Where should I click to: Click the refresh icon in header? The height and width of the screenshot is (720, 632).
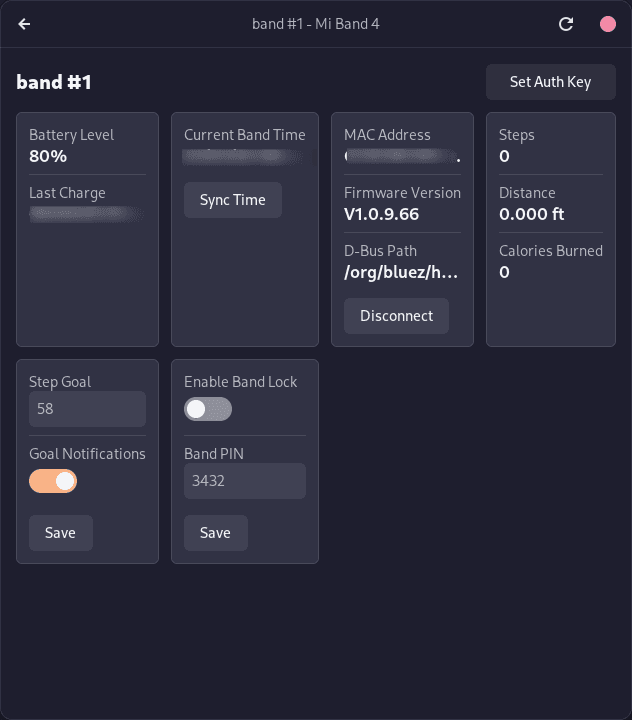pos(566,24)
